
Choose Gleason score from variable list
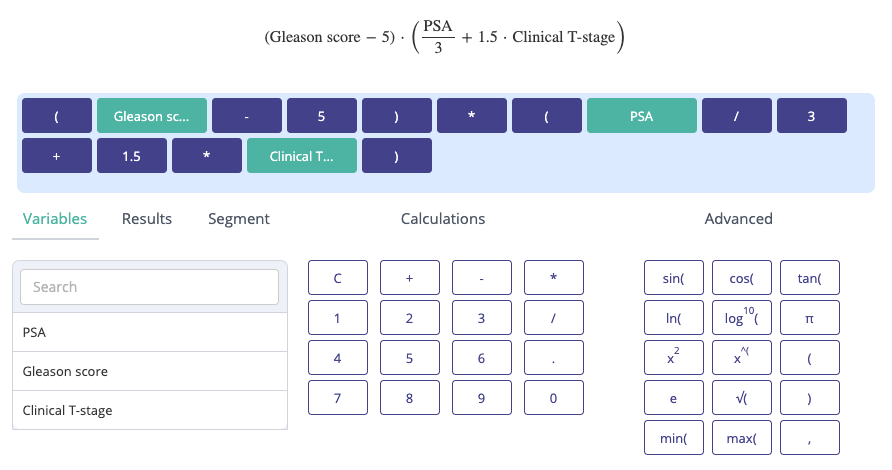149,371
